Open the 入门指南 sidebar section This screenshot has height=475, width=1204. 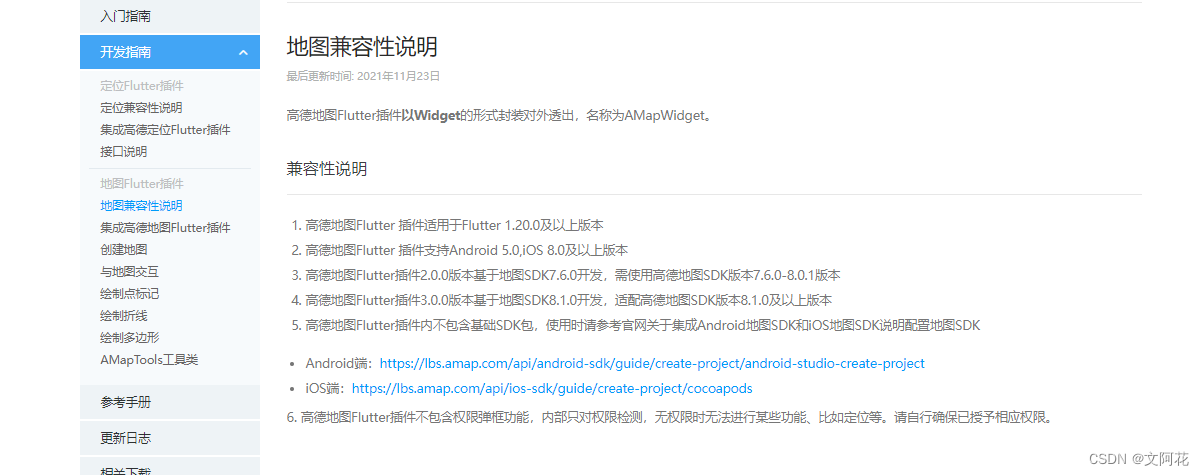[x=170, y=16]
